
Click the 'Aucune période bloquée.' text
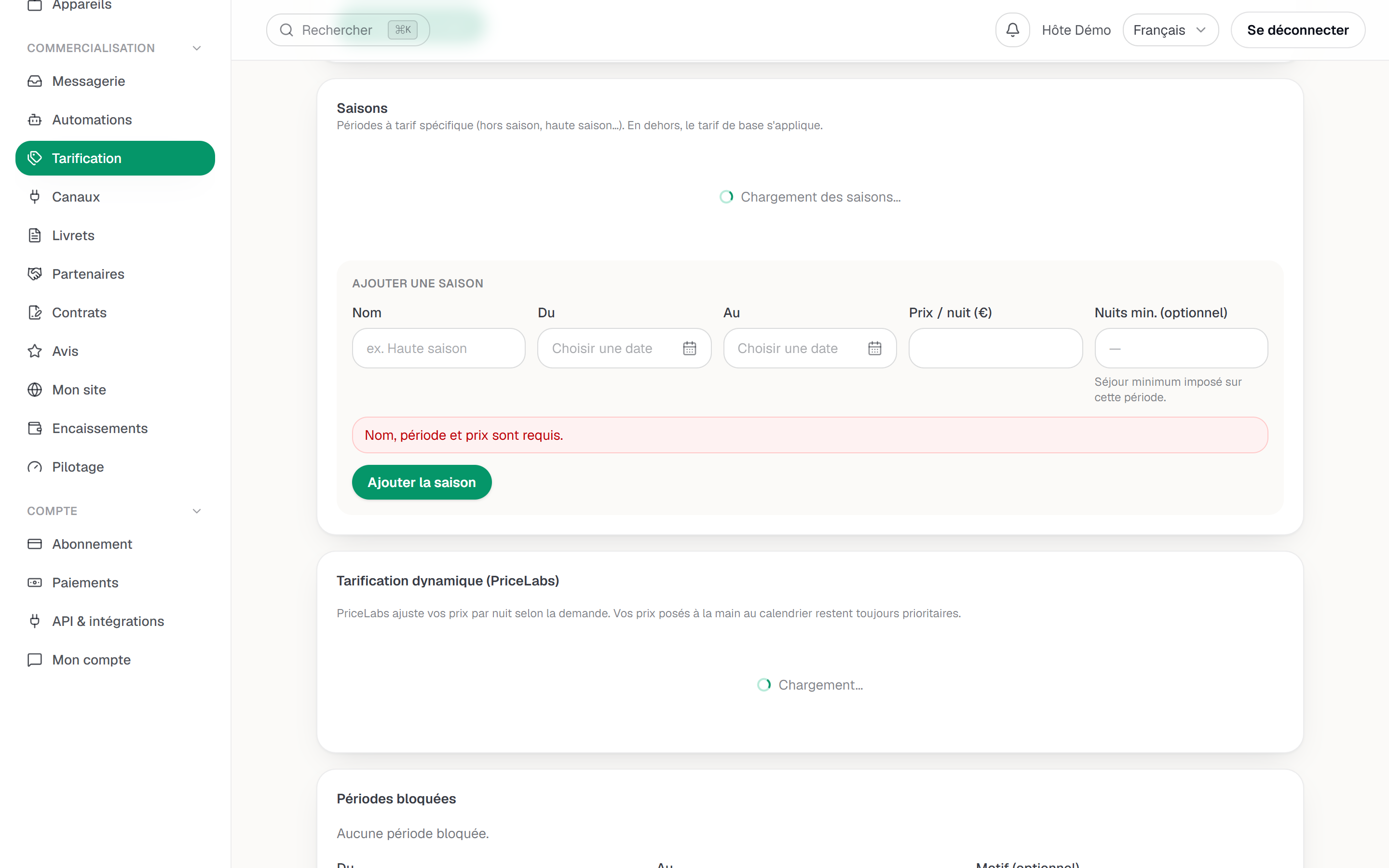pos(413,833)
